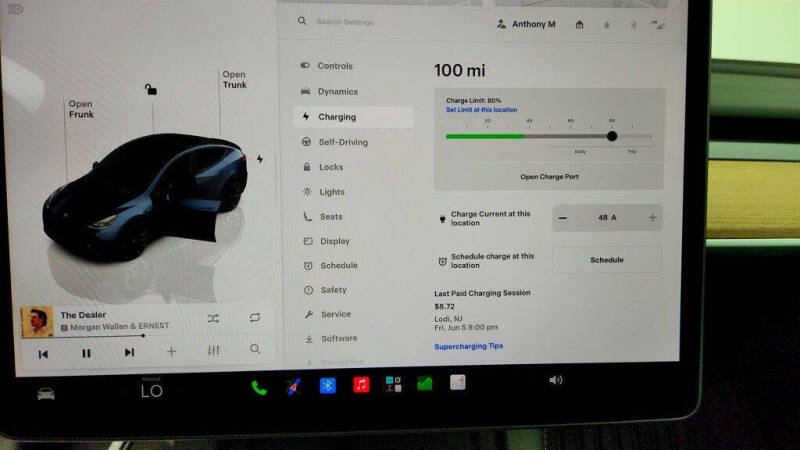800x450 pixels.
Task: Tap the Bluetooth icon in top bar
Action: click(x=633, y=25)
